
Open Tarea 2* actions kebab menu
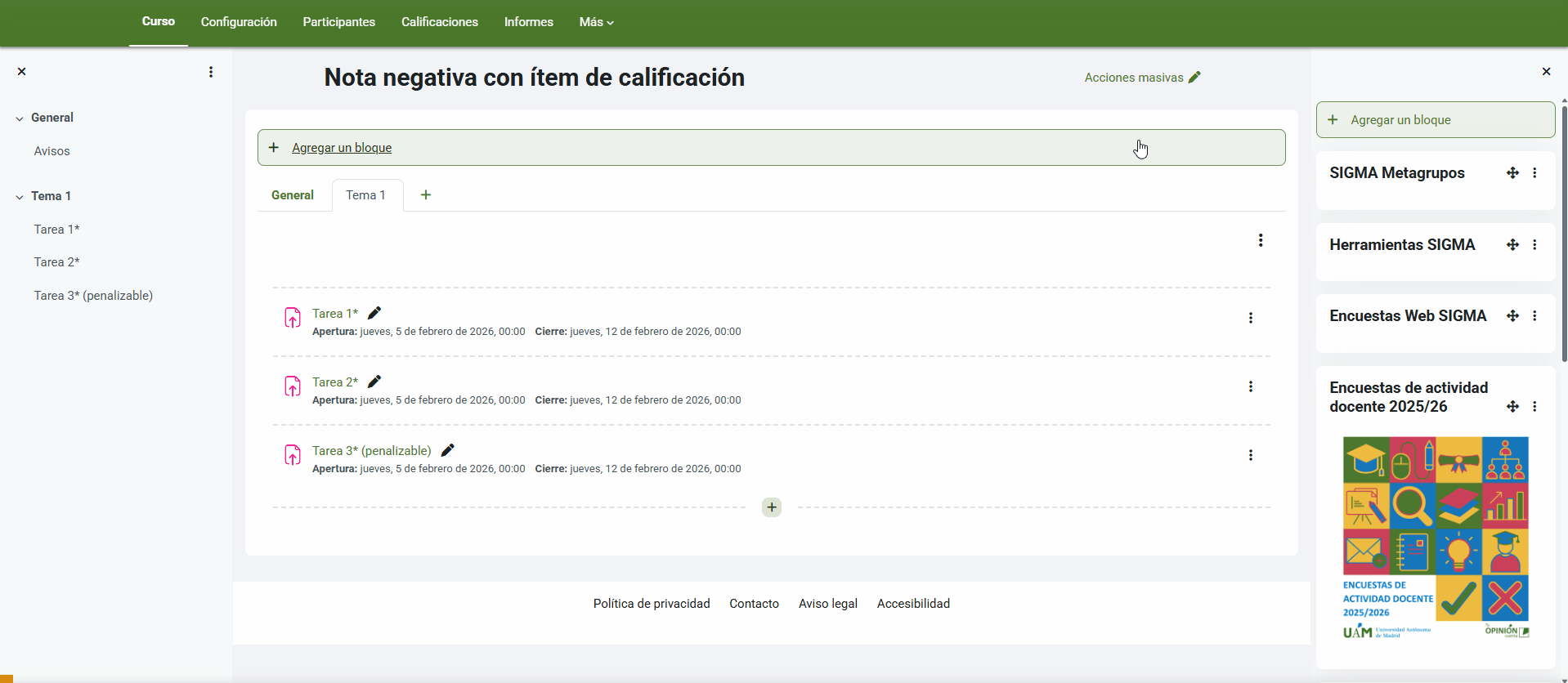pos(1251,387)
